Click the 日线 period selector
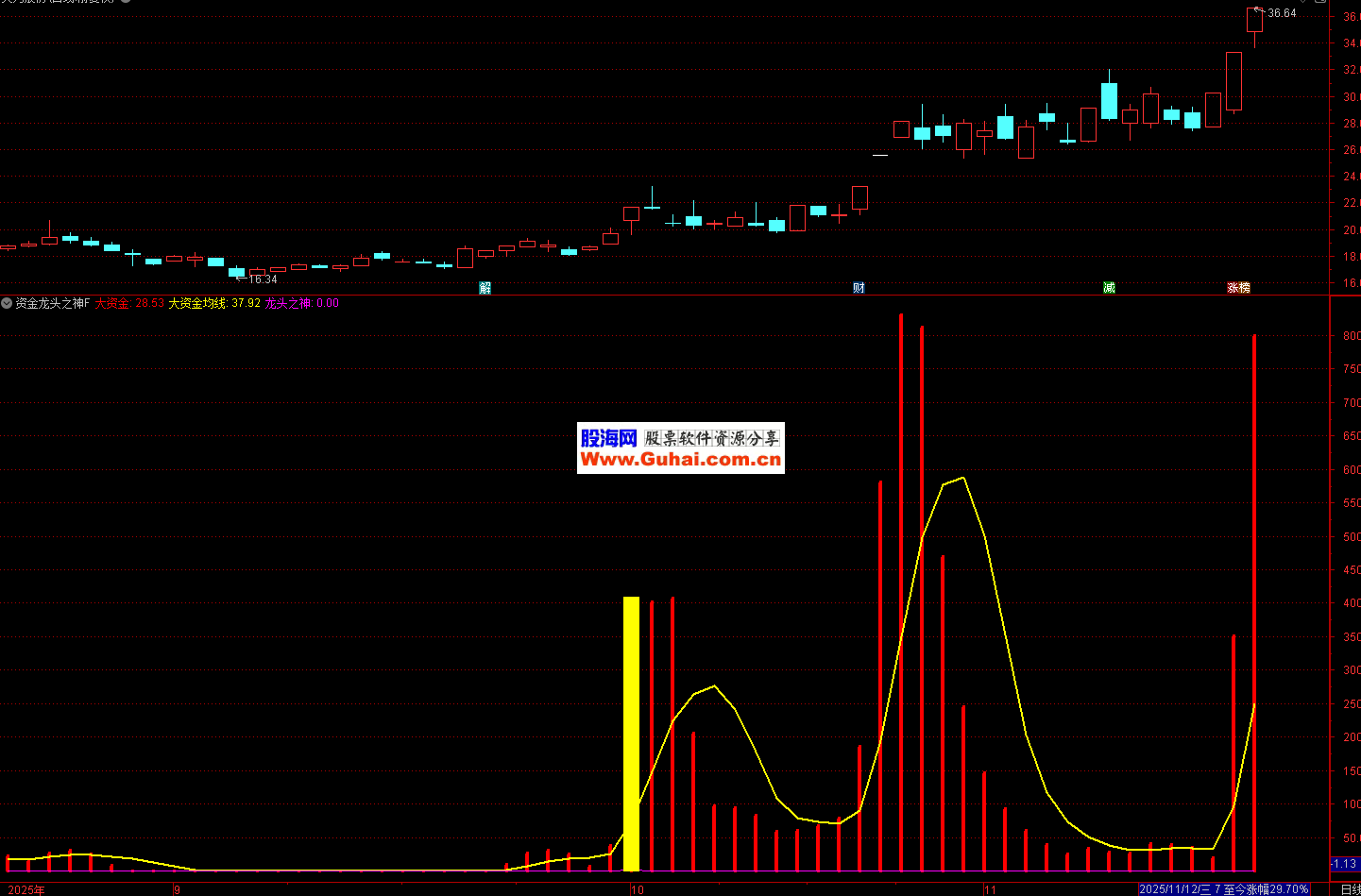This screenshot has width=1361, height=896. click(1351, 889)
